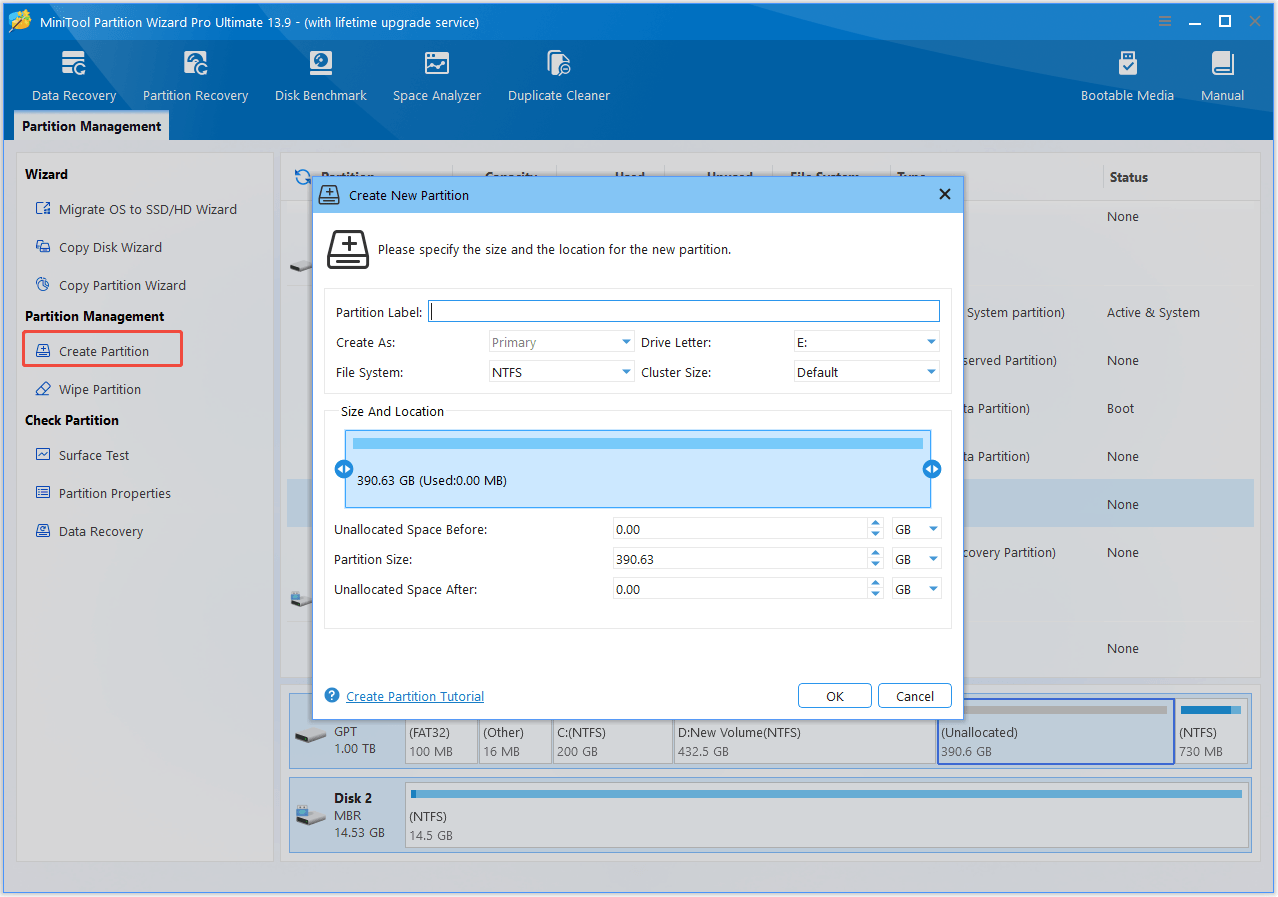This screenshot has height=897, width=1278.
Task: Click the right resize handle of partition bar
Action: (x=932, y=469)
